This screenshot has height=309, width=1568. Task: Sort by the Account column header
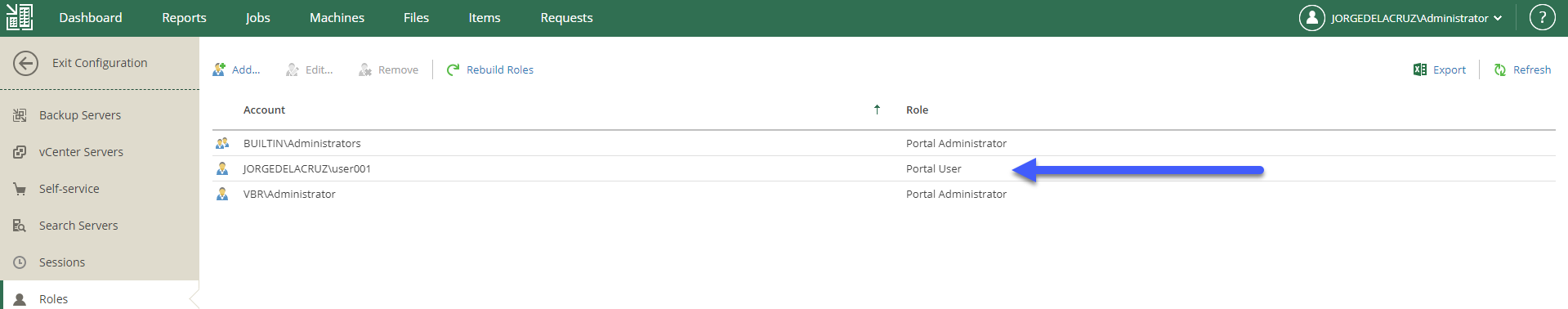264,110
